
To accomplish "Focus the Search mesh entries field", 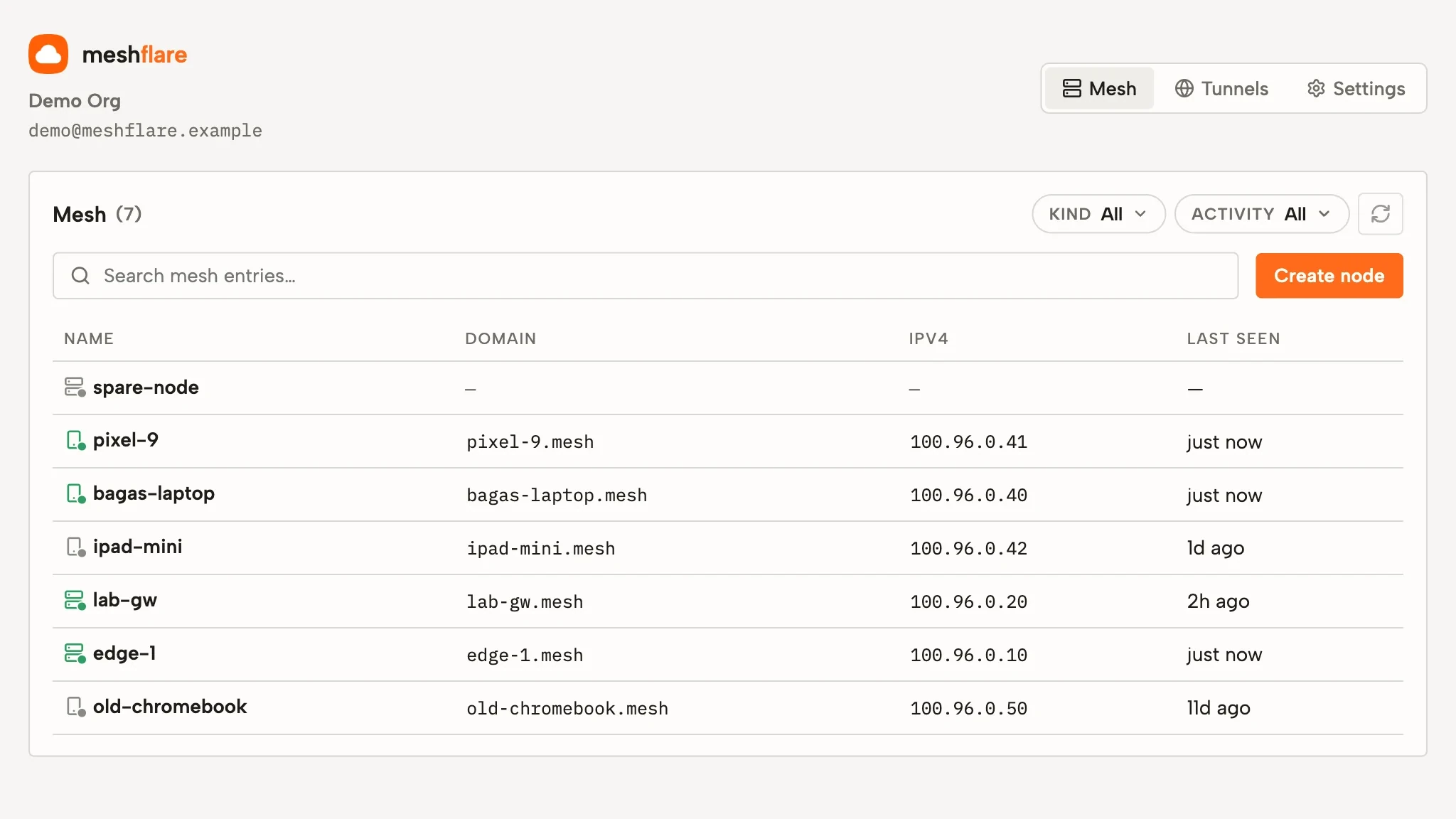I will [x=646, y=276].
